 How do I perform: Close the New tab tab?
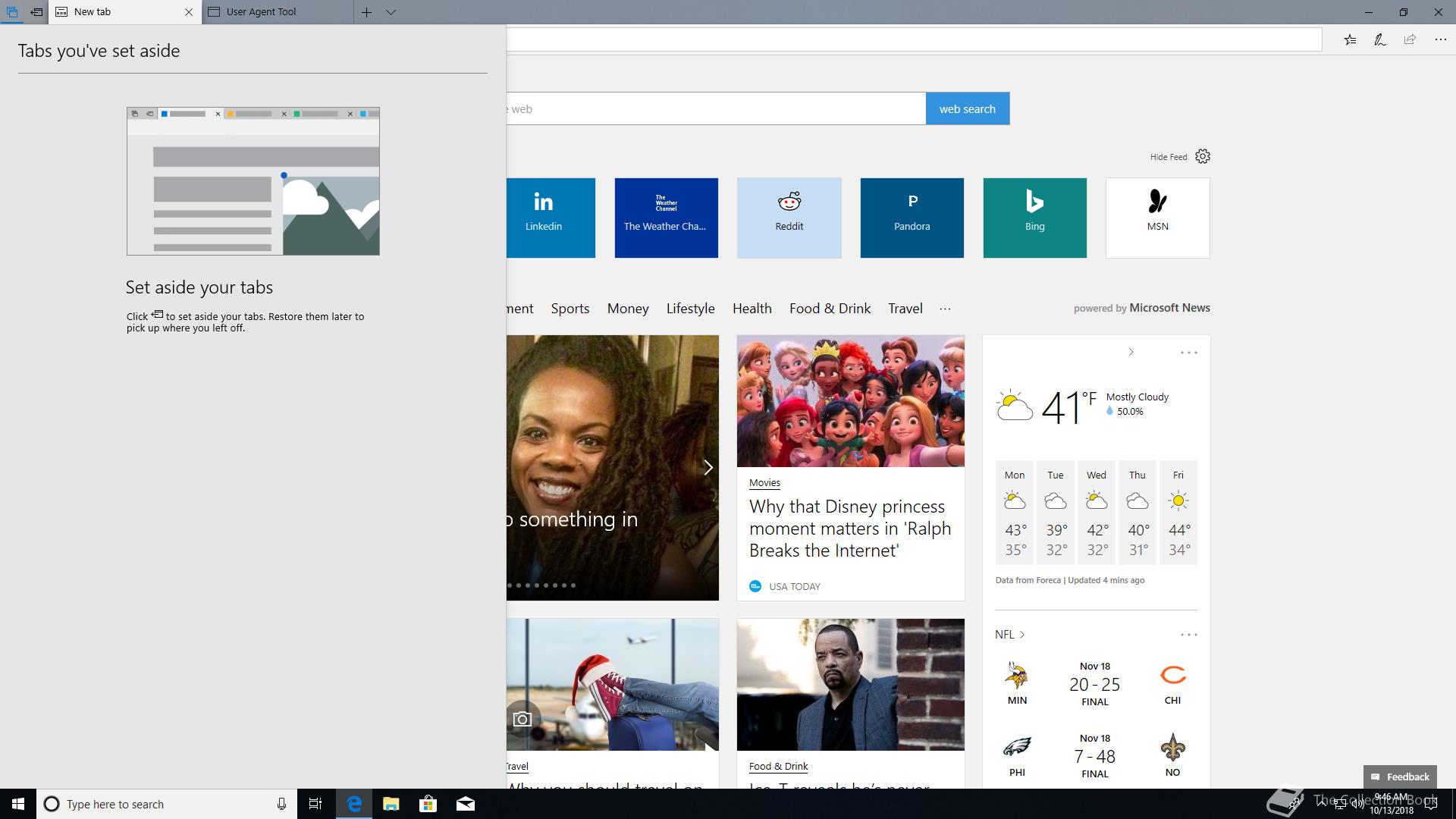tap(189, 12)
